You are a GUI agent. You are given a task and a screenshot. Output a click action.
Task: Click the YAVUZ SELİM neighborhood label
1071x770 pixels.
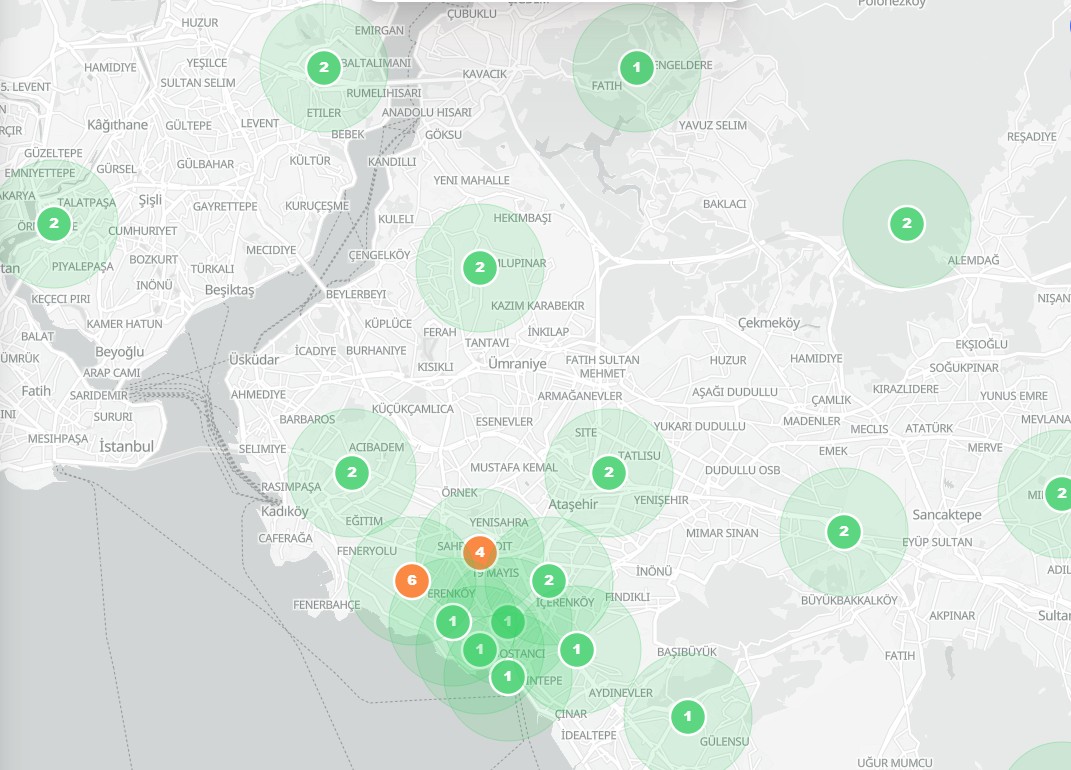pos(712,125)
